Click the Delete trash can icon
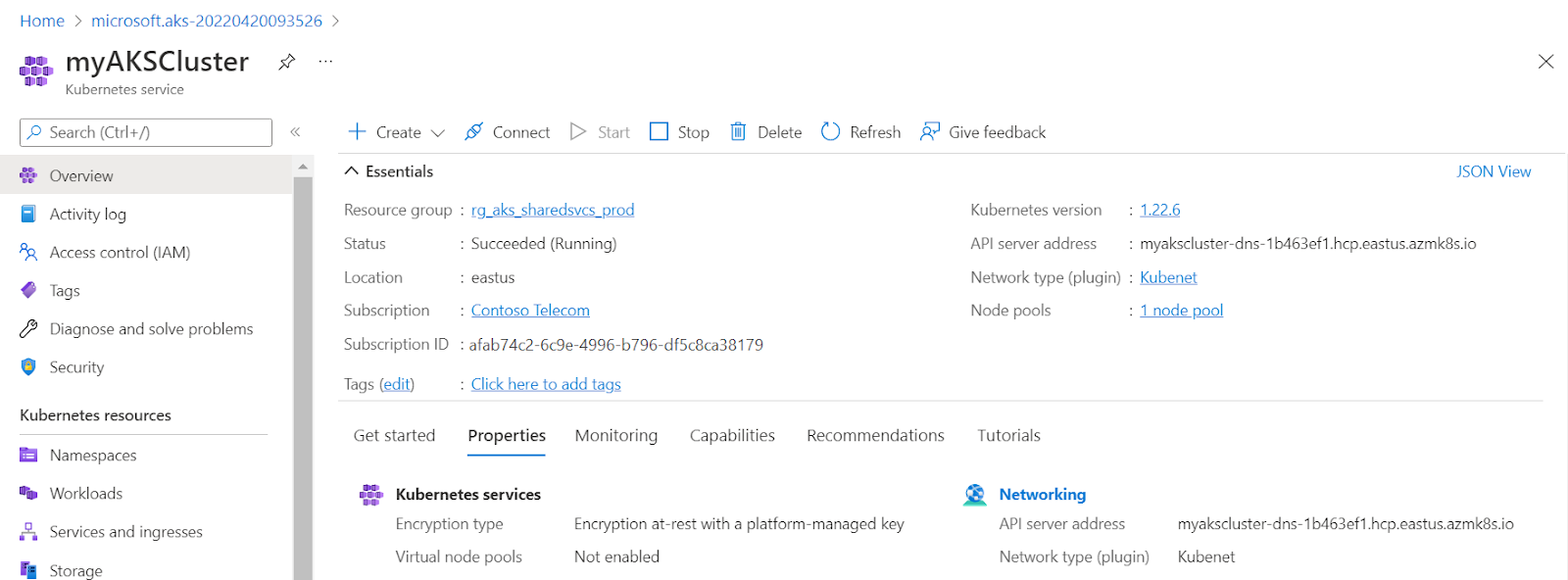 point(738,131)
